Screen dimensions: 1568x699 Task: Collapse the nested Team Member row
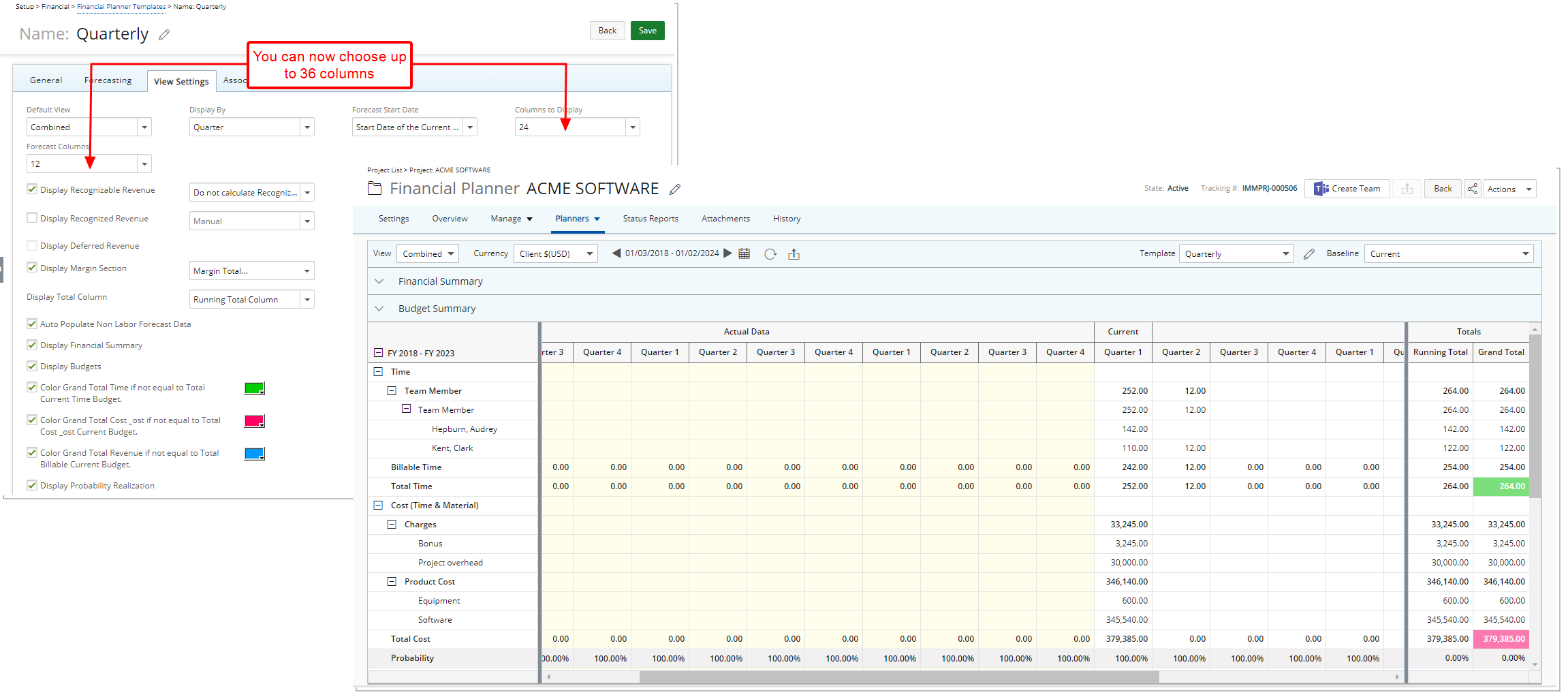coord(406,409)
